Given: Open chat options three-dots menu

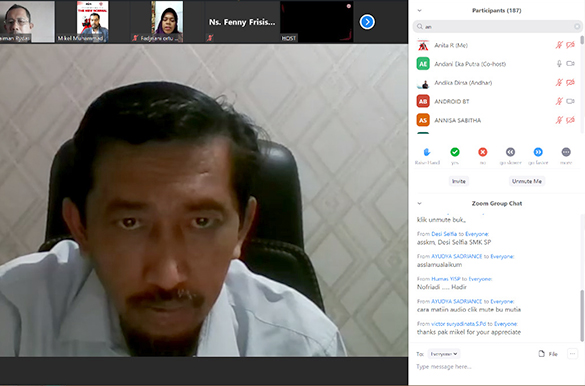Looking at the screenshot, I should [572, 354].
